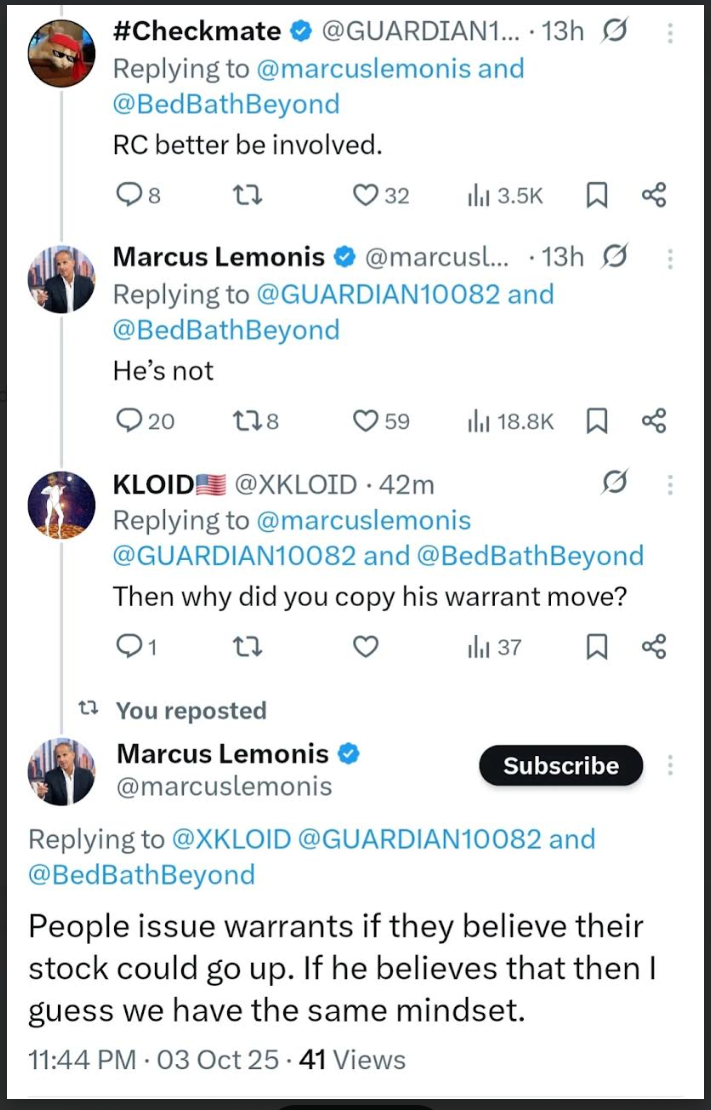Viewport: 711px width, 1110px height.
Task: Open the #Checkmate user avatar
Action: pos(62,48)
